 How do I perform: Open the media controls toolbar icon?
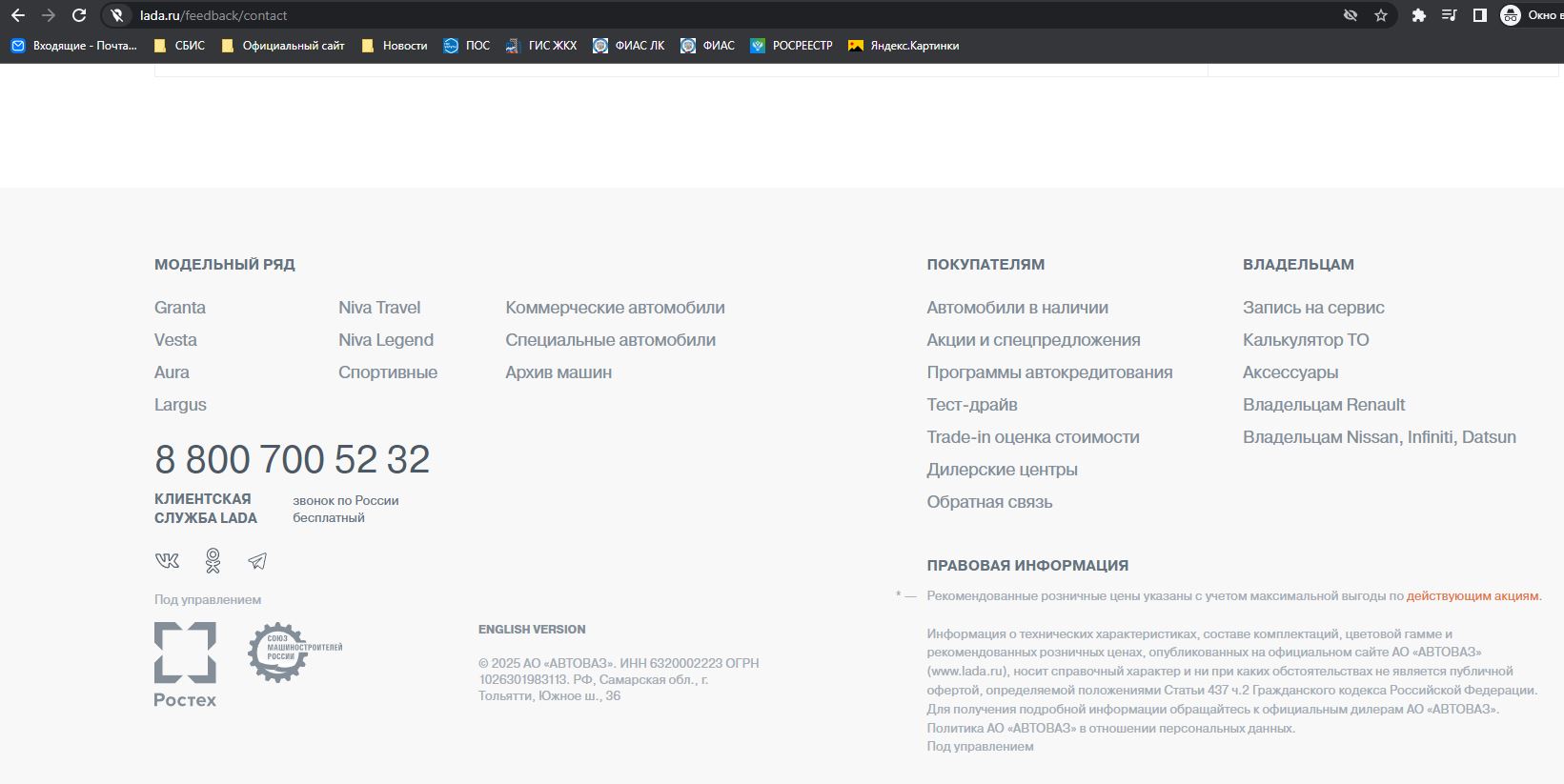(1450, 15)
